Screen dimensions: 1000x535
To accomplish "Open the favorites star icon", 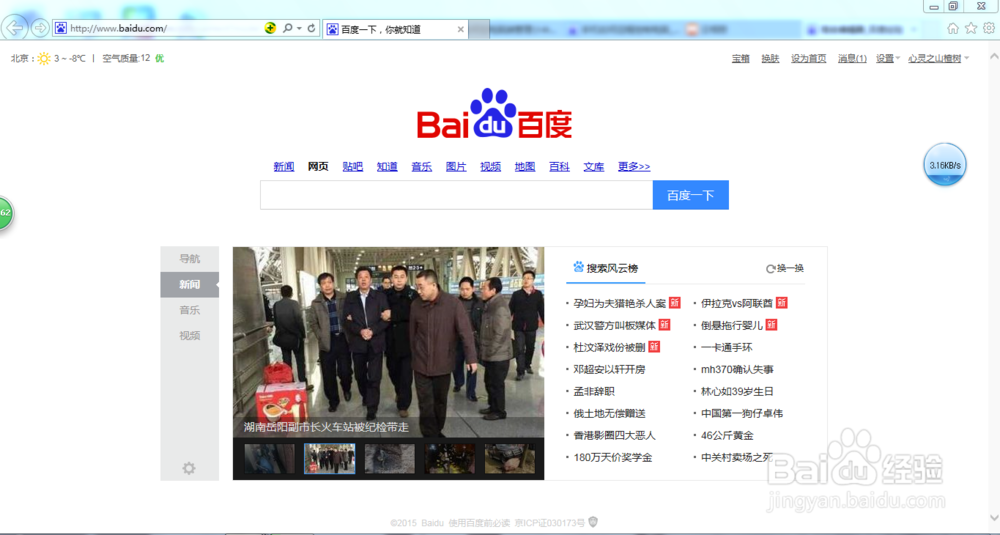I will coord(971,28).
